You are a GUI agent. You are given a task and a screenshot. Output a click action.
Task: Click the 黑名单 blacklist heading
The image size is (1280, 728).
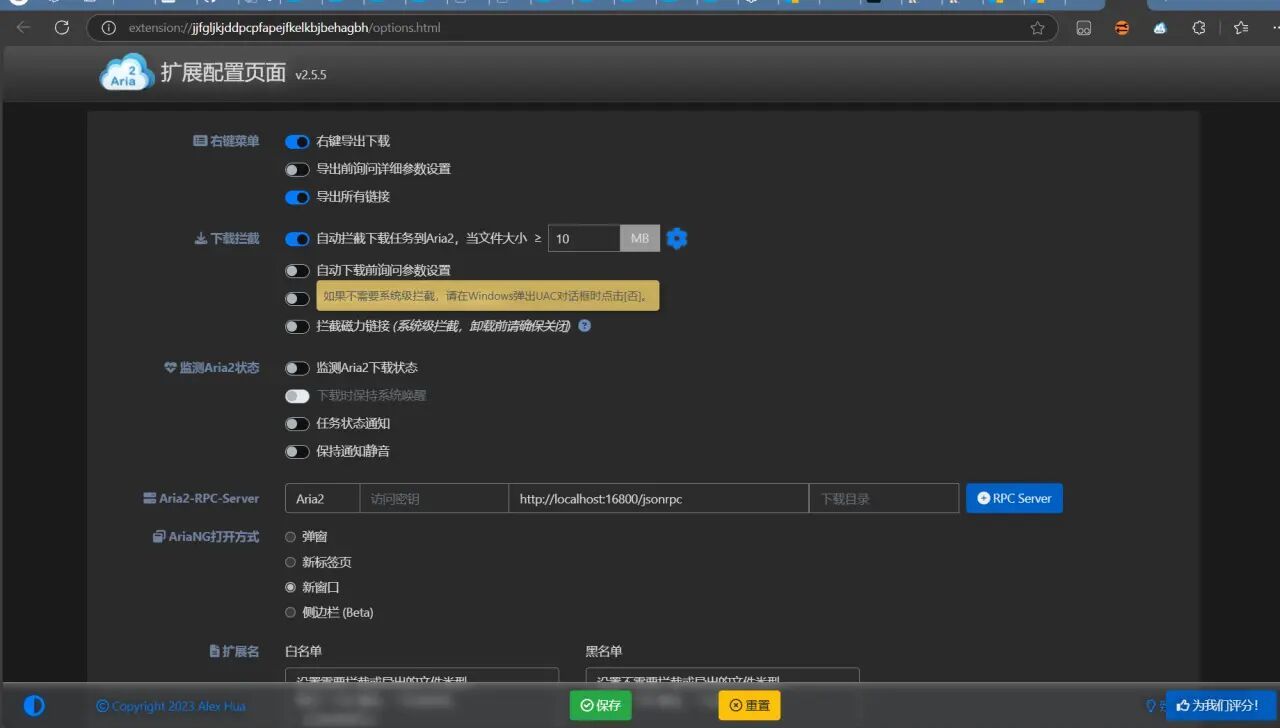pos(604,651)
